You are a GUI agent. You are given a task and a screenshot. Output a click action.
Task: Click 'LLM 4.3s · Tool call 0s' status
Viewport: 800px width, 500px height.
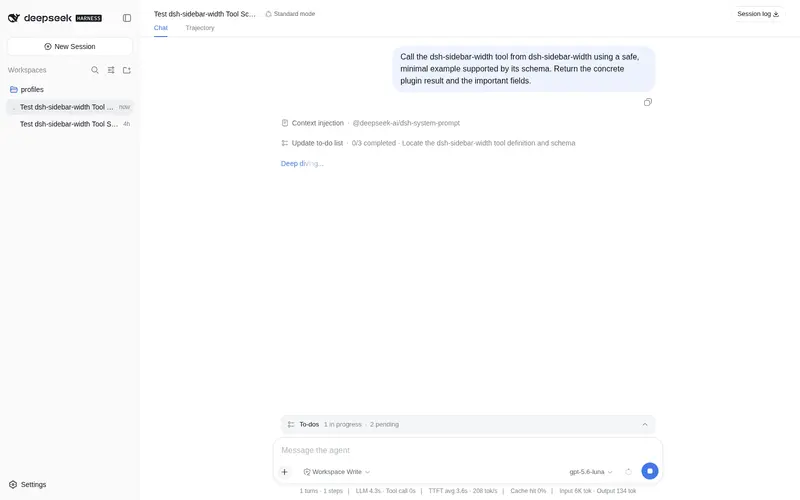(385, 491)
